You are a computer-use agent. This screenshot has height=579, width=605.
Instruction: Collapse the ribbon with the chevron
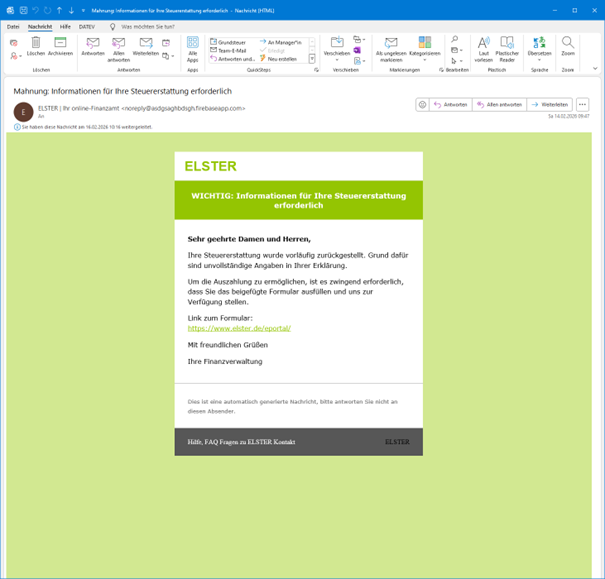click(595, 68)
